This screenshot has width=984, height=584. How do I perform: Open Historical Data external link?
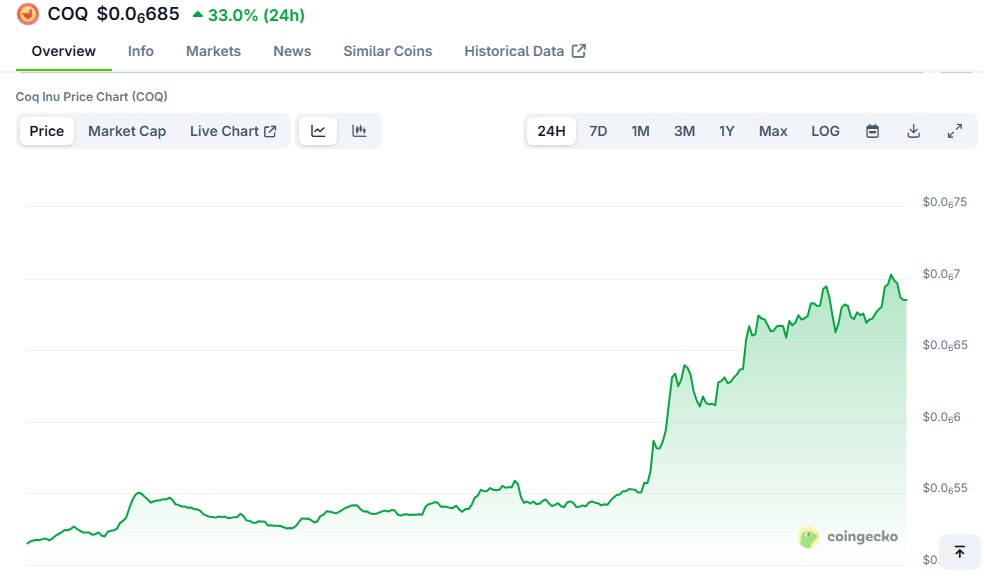pos(525,51)
